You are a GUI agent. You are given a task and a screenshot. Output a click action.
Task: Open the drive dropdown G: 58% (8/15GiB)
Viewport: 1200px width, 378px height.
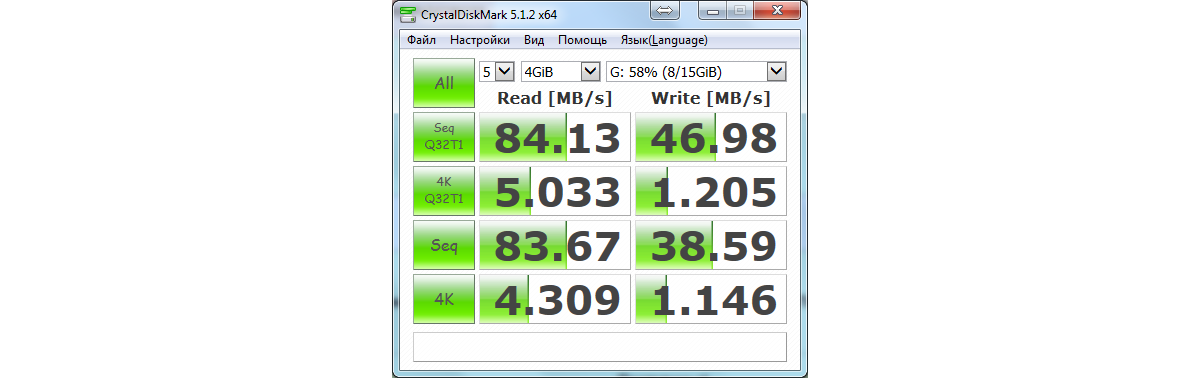click(696, 72)
